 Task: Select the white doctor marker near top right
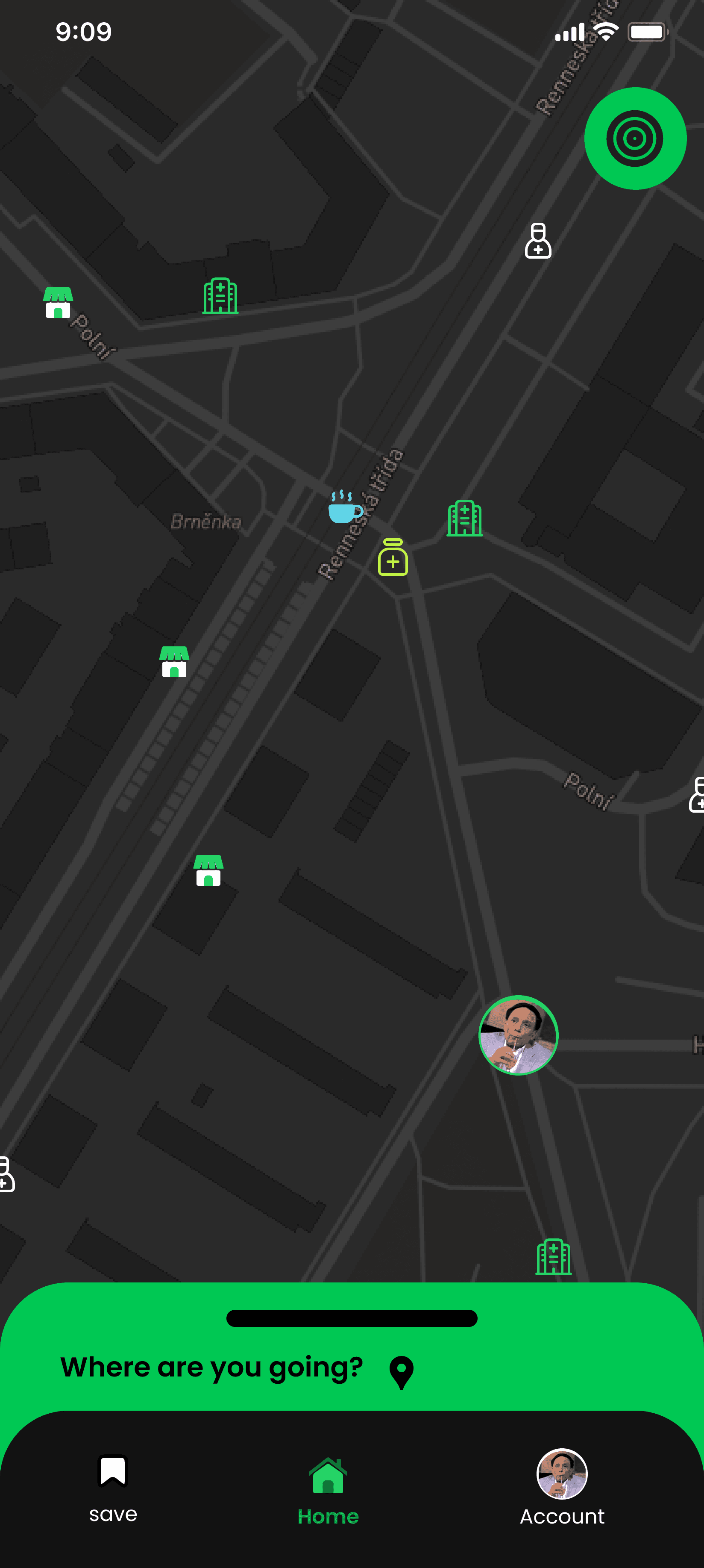click(538, 241)
